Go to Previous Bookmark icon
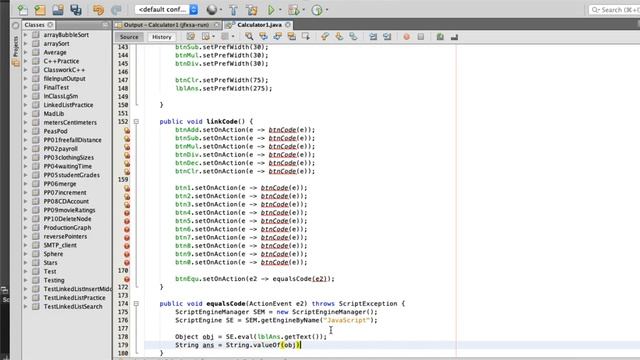The width and height of the screenshot is (640, 360). tap(325, 37)
